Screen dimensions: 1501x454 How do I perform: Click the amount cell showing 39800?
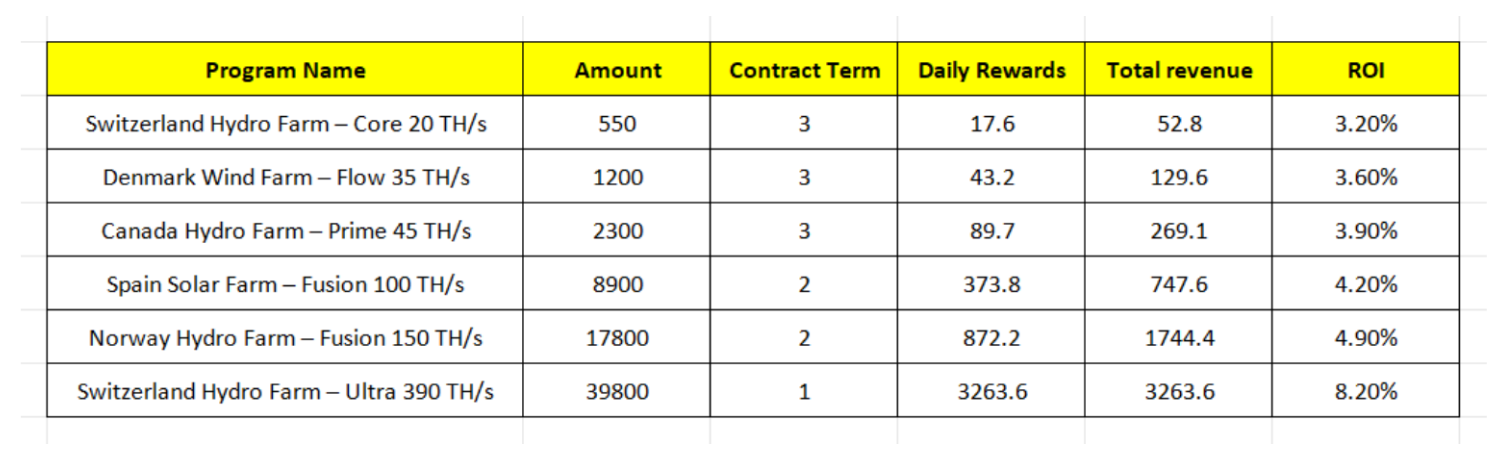617,391
